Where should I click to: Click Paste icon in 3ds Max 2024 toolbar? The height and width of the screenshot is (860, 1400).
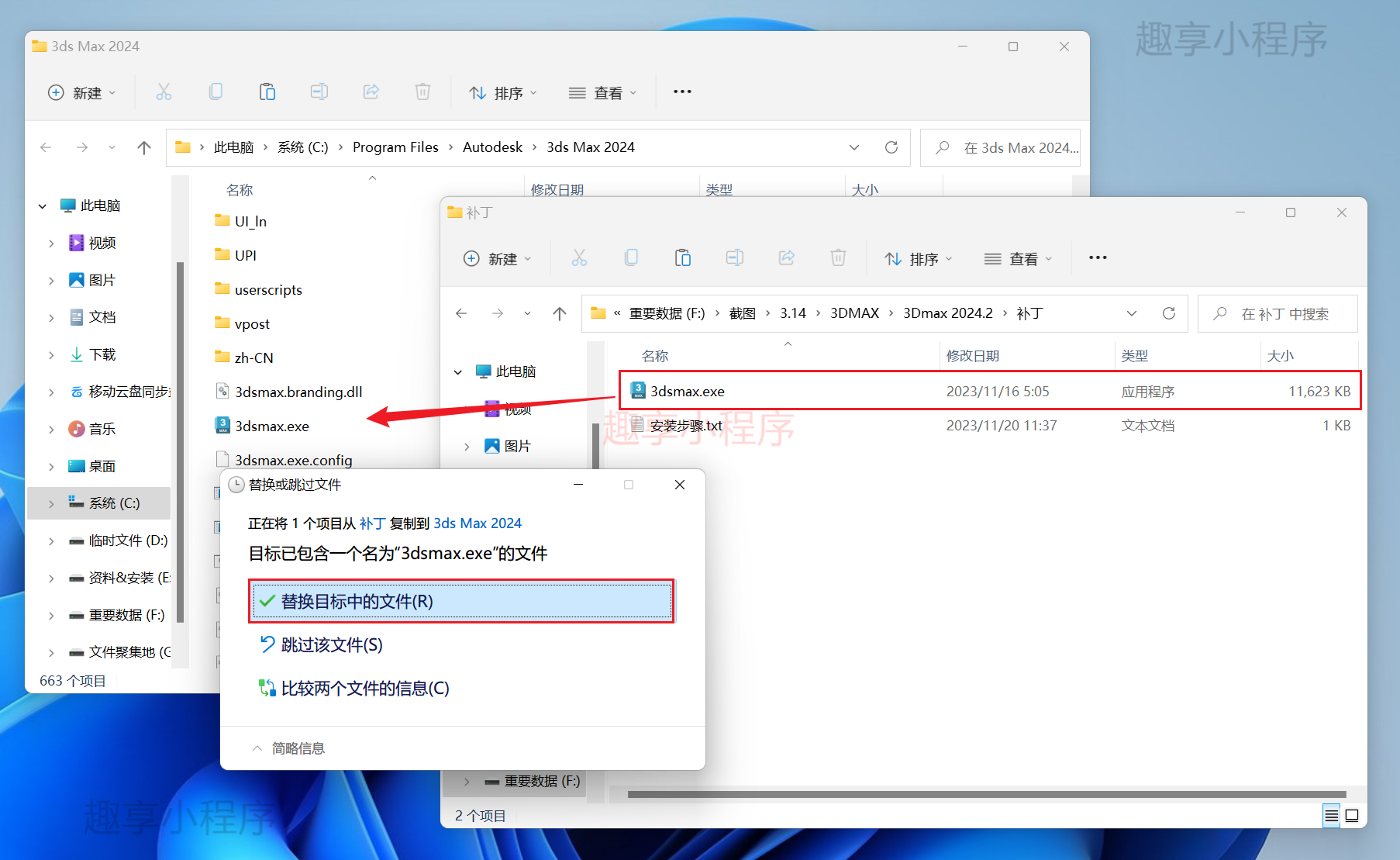(267, 92)
